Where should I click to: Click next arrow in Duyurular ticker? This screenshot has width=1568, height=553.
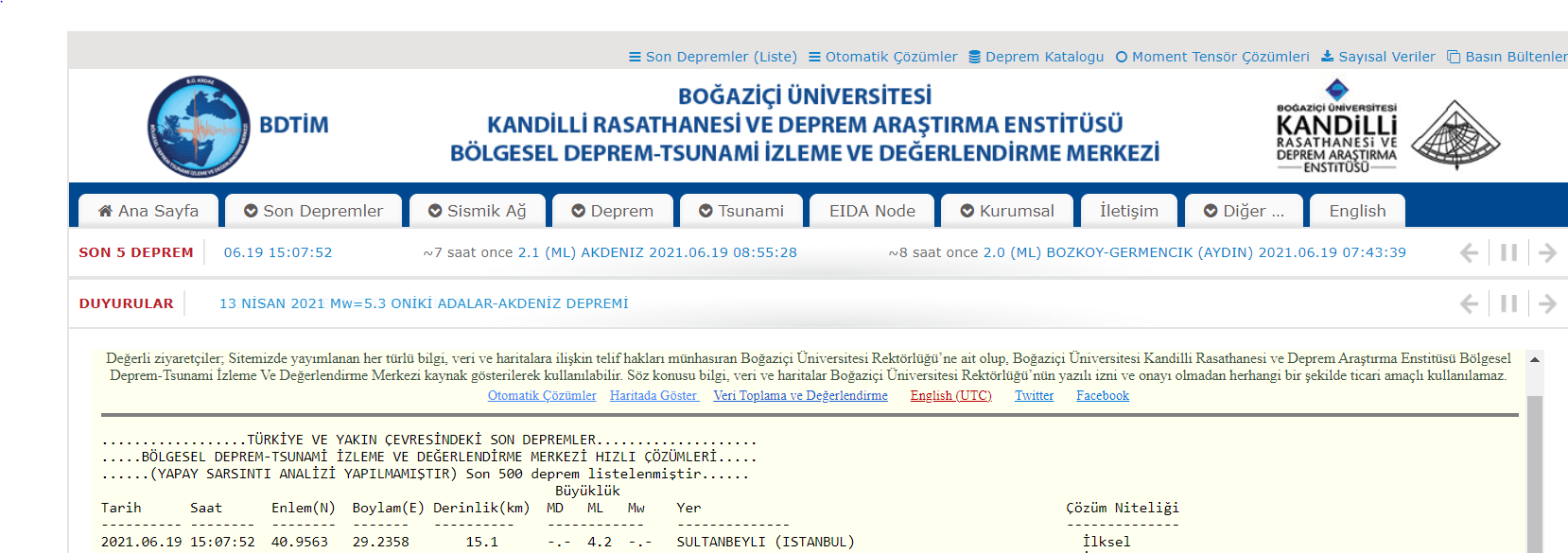(1547, 303)
